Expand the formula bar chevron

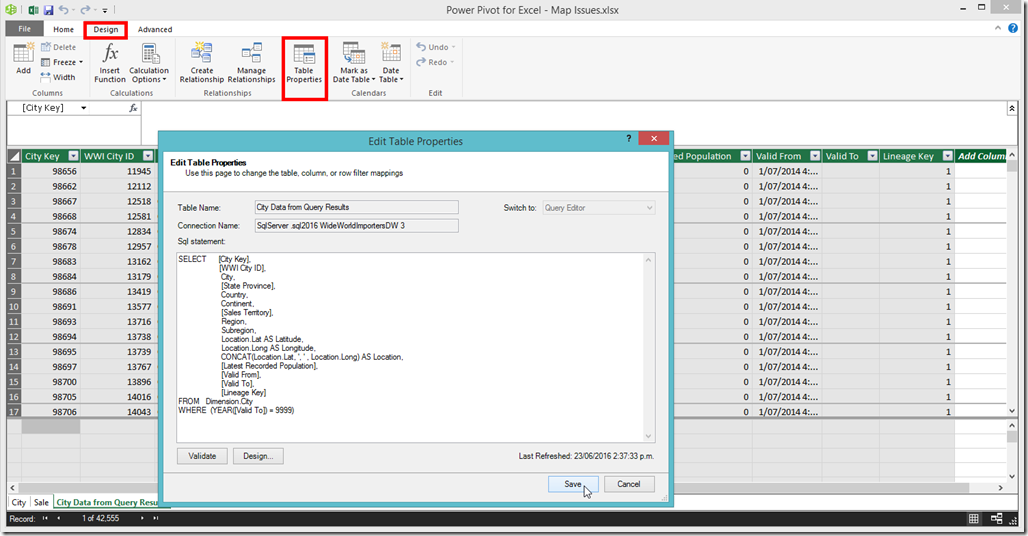(x=1012, y=108)
